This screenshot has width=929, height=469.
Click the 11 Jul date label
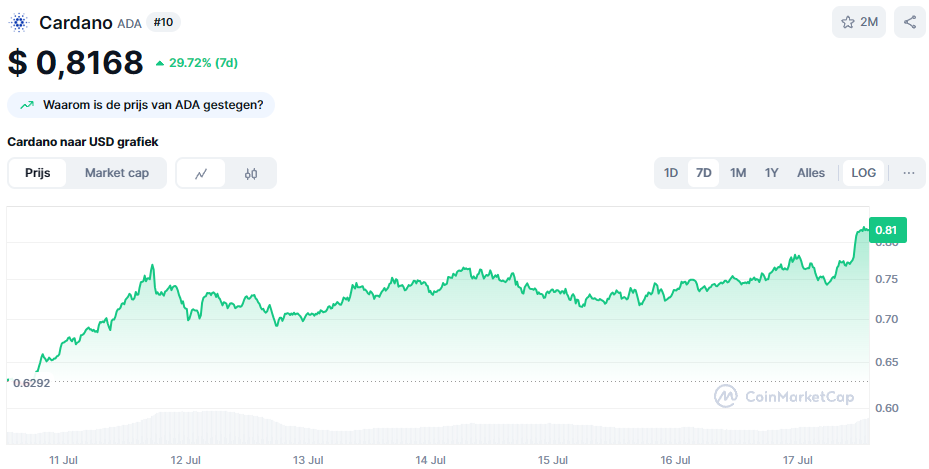(x=63, y=460)
